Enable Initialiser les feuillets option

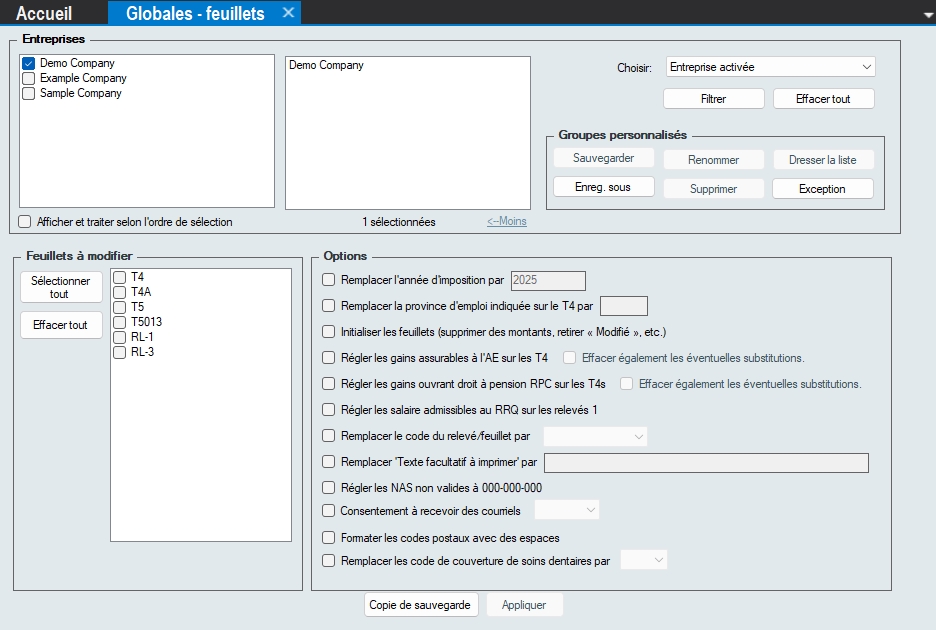coord(329,332)
